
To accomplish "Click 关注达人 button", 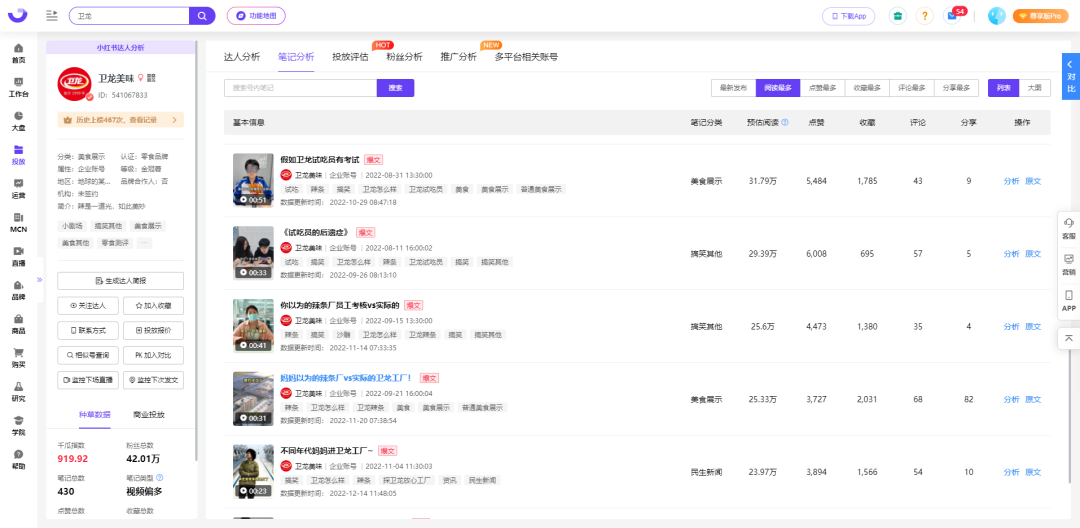I will [87, 306].
